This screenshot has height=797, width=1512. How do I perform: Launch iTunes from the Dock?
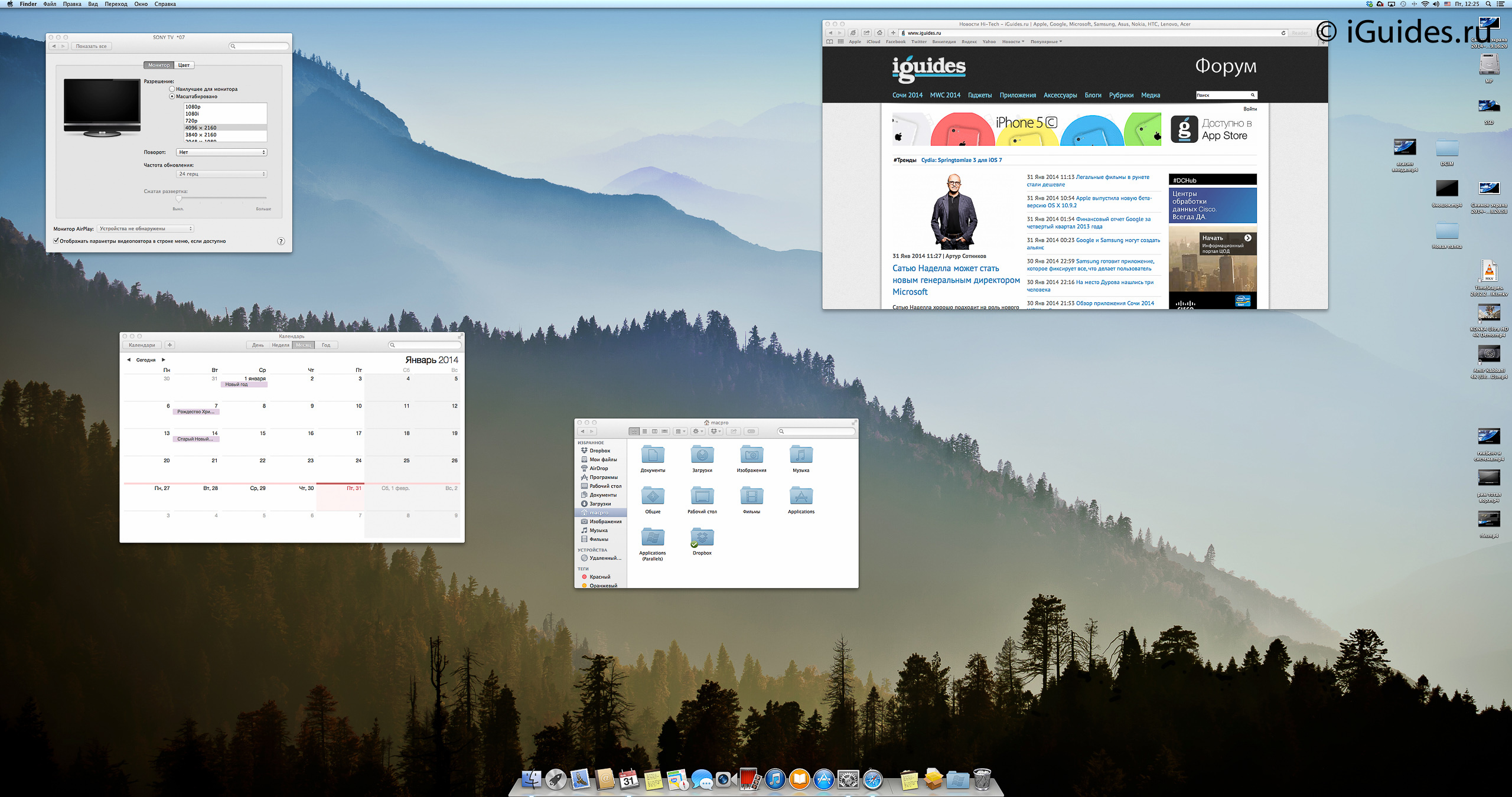point(775,780)
